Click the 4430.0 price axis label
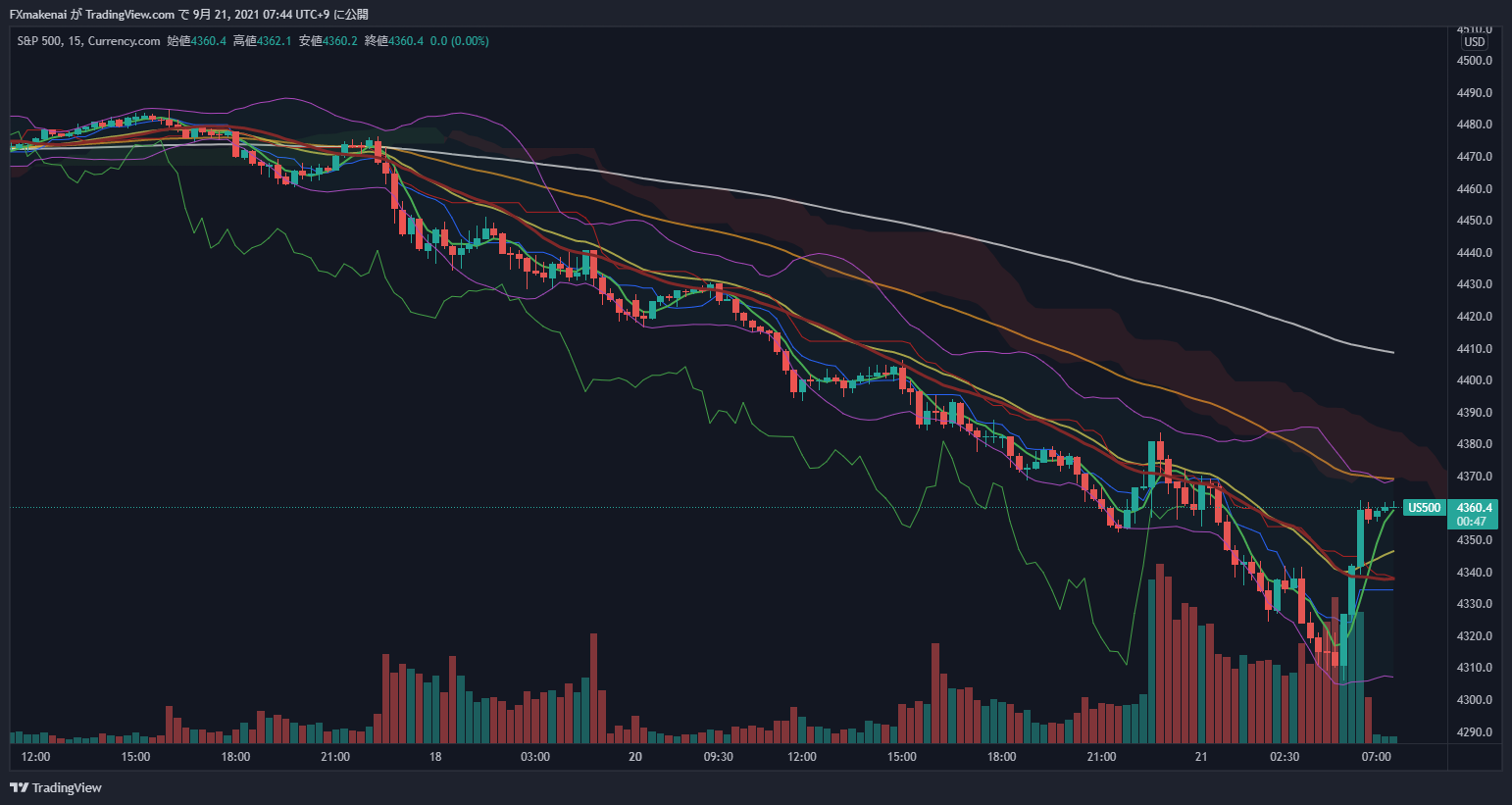Screen dimensions: 1512x805 pos(1475,284)
